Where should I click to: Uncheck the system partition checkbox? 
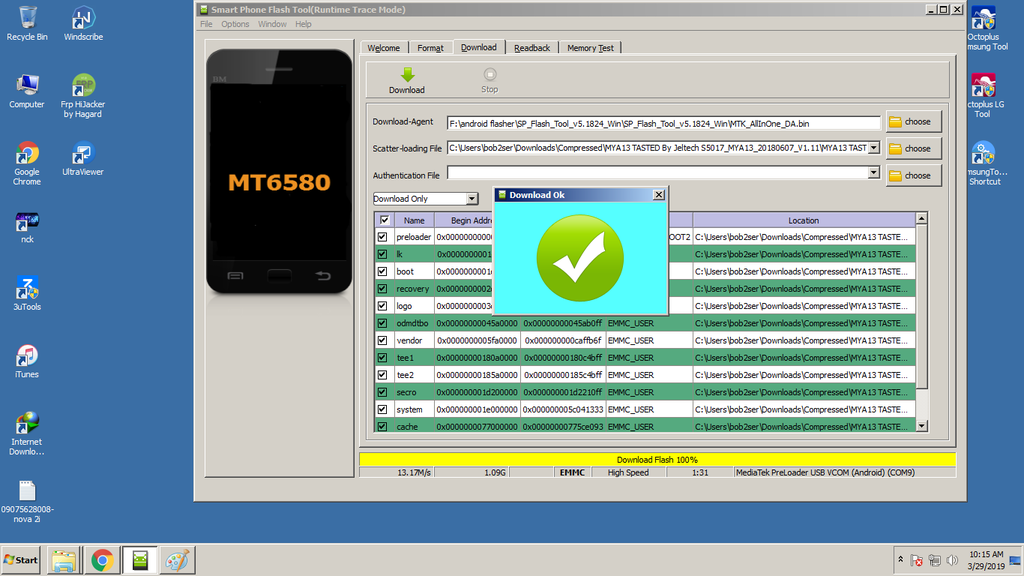coord(382,409)
